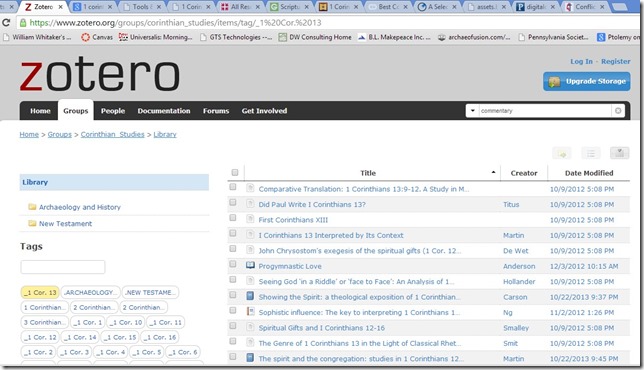Image resolution: width=644 pixels, height=370 pixels.
Task: Click the zotero logo
Action: (x=100, y=75)
